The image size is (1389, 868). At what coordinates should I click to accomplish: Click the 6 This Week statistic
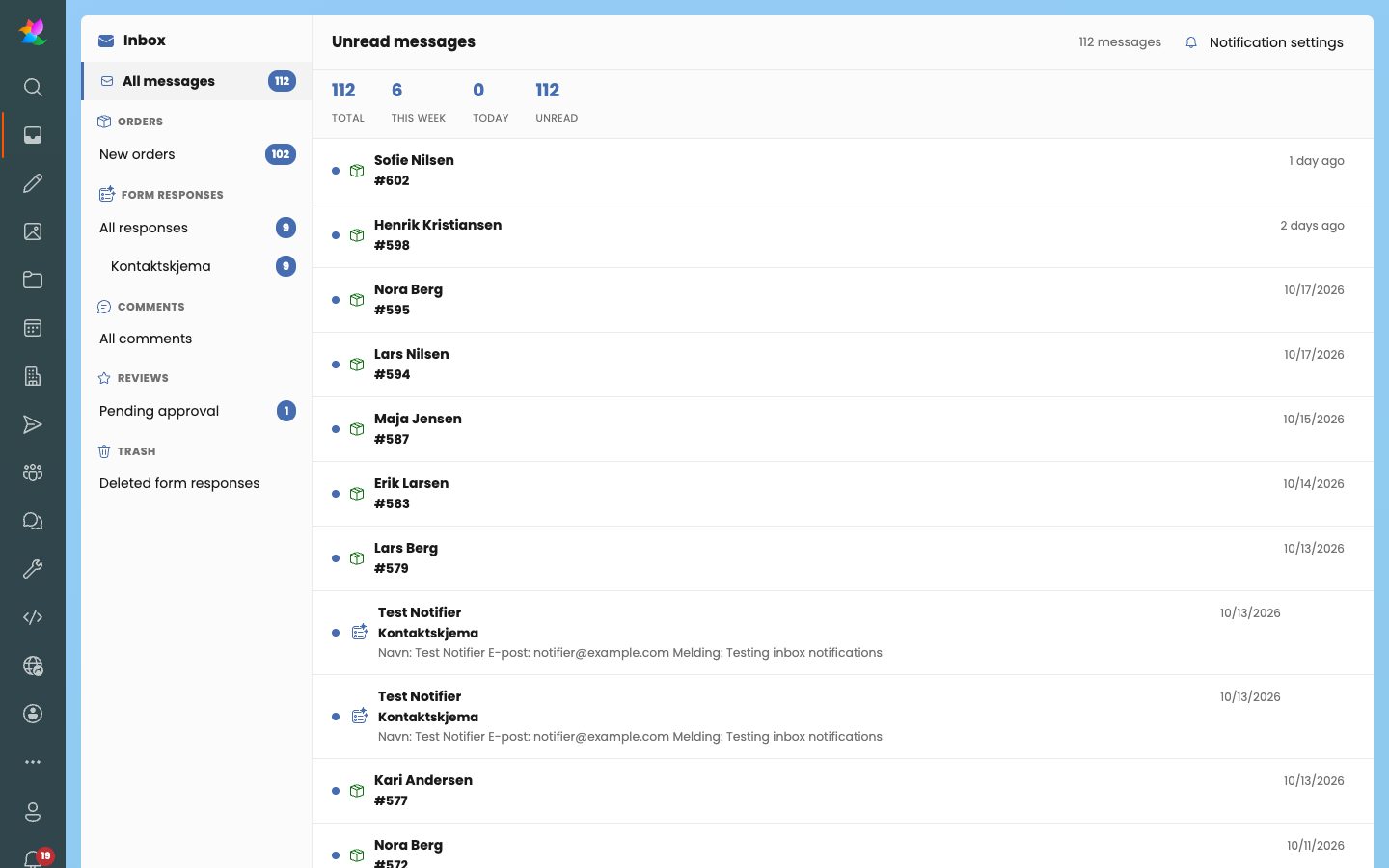[x=419, y=102]
